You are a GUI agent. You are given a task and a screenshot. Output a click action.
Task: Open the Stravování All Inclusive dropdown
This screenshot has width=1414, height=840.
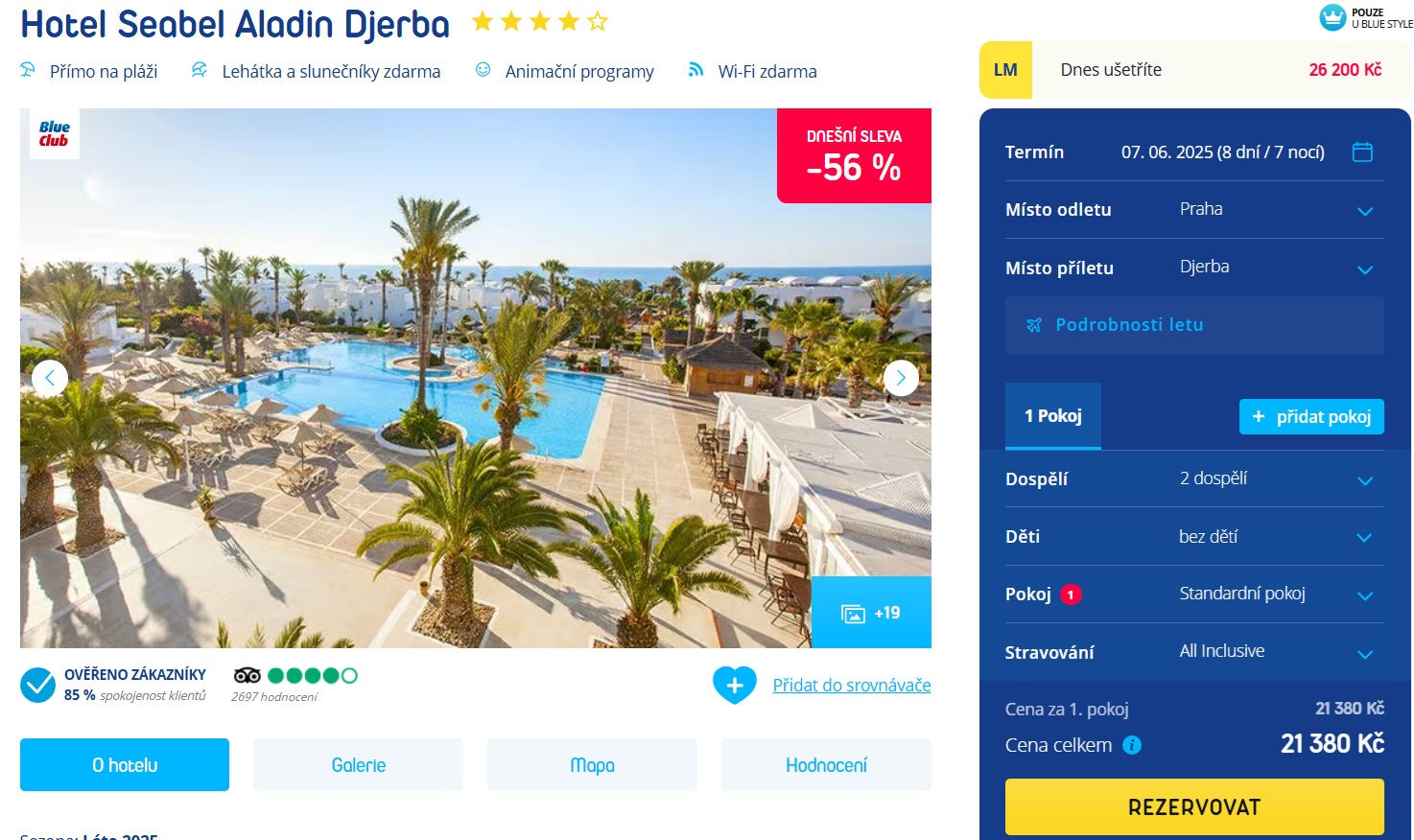point(1194,652)
